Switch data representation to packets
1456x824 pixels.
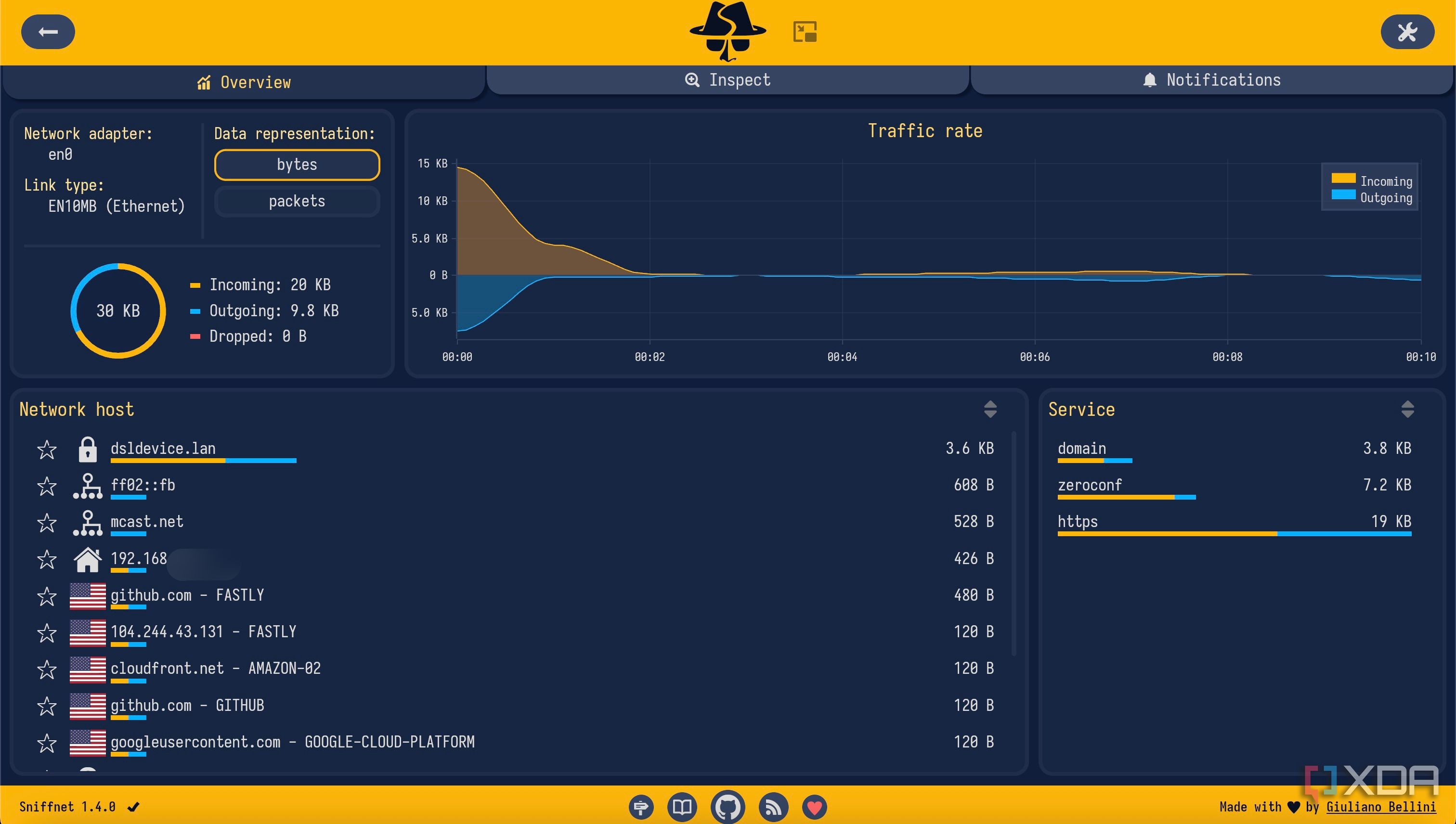tap(297, 201)
